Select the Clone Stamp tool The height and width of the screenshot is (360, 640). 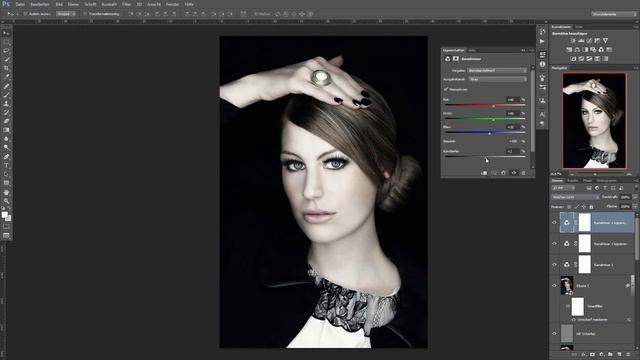6,104
